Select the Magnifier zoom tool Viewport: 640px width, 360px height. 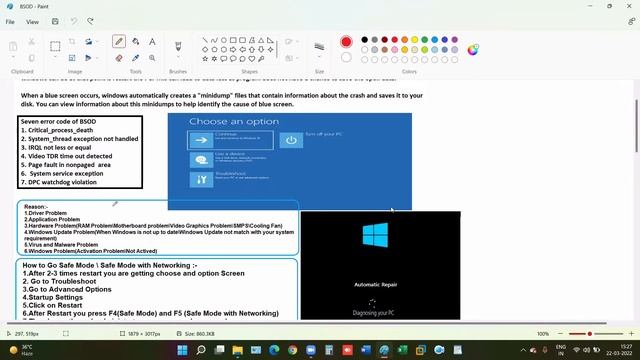coord(152,58)
